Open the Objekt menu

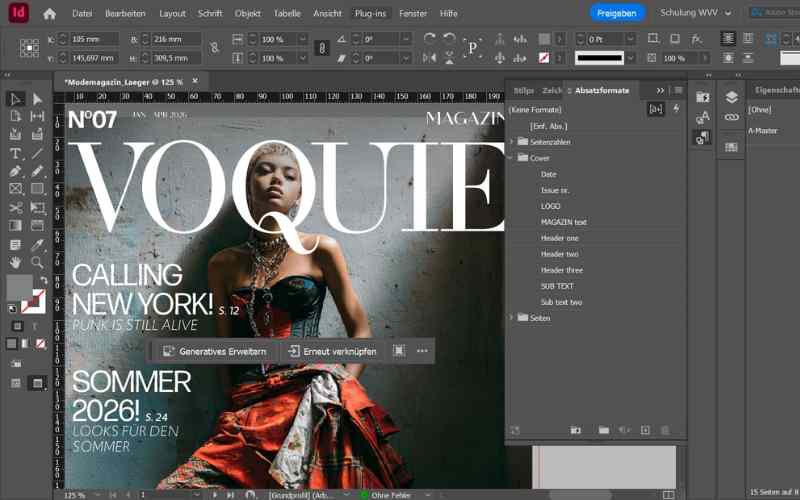click(x=248, y=14)
